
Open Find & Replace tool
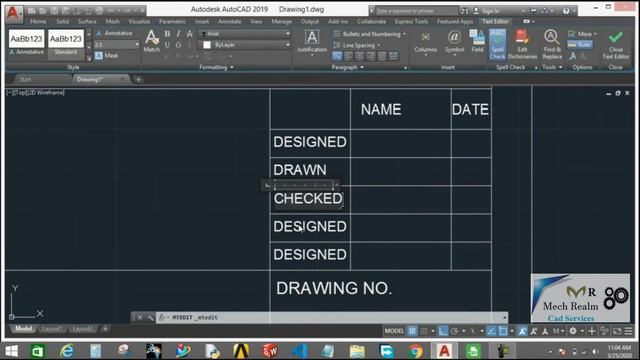(x=551, y=44)
